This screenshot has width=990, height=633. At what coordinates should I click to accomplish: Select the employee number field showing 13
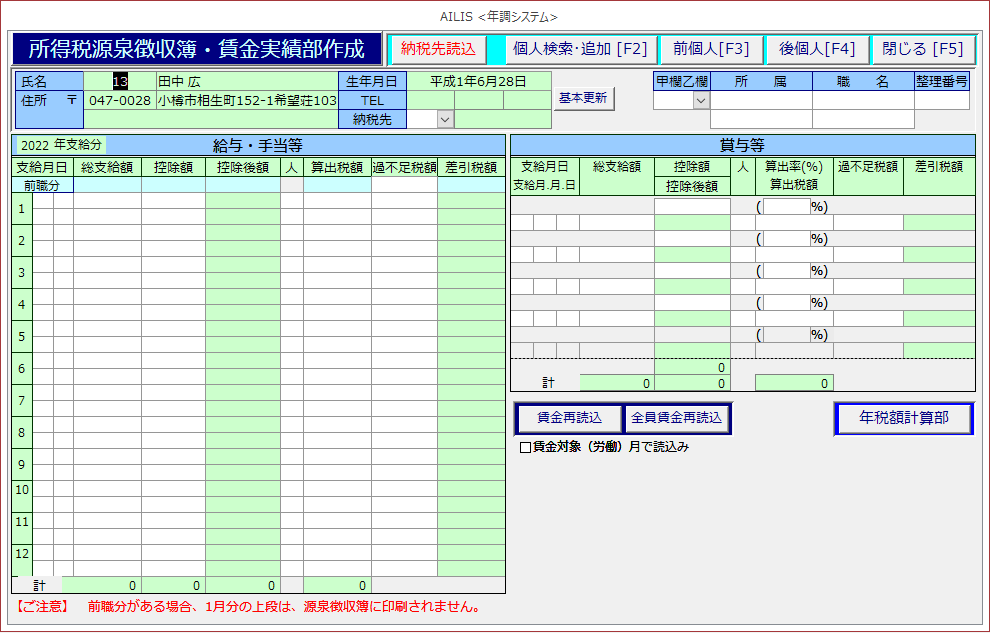(120, 81)
